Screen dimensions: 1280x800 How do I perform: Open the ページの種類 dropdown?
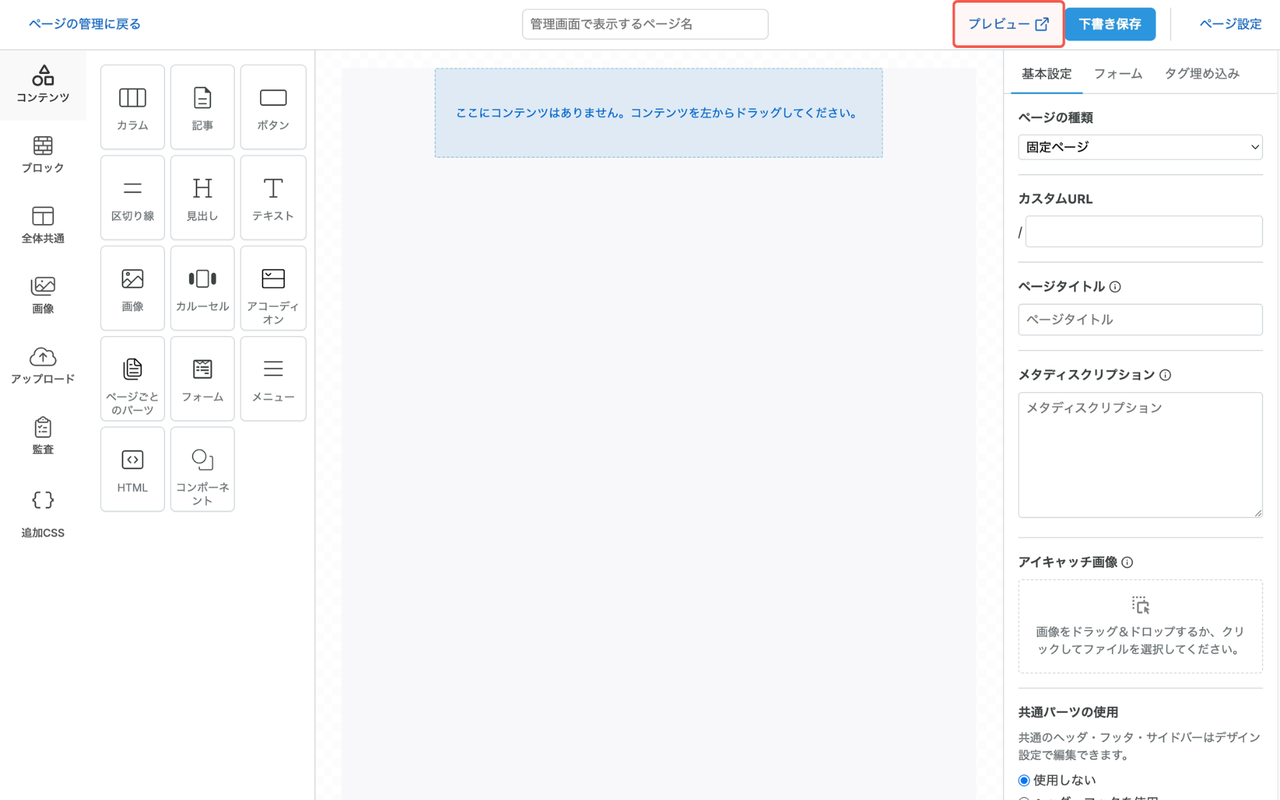click(1139, 146)
